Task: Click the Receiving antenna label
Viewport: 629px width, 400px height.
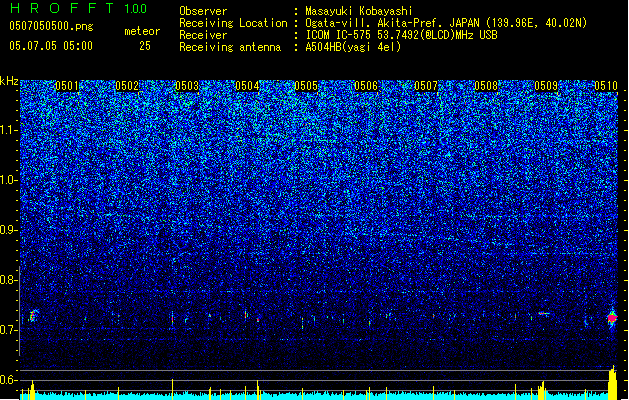Action: 230,47
